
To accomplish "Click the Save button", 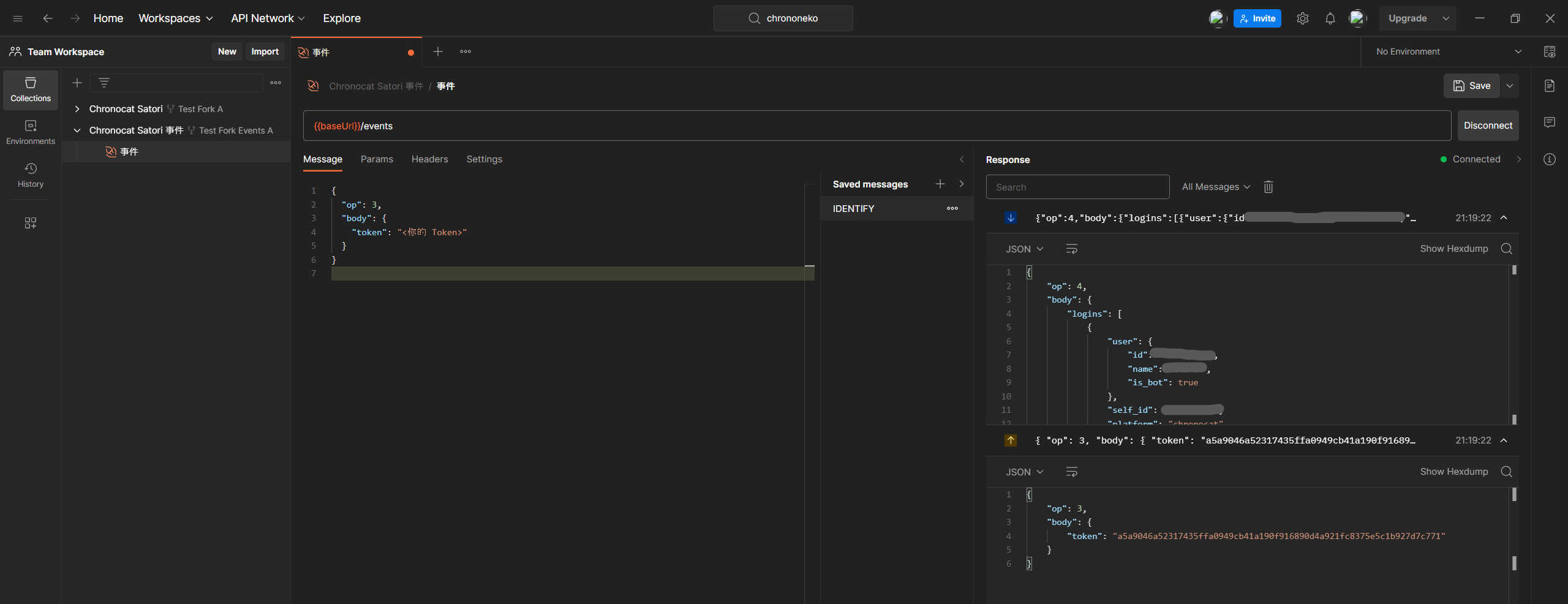I will tap(1472, 86).
